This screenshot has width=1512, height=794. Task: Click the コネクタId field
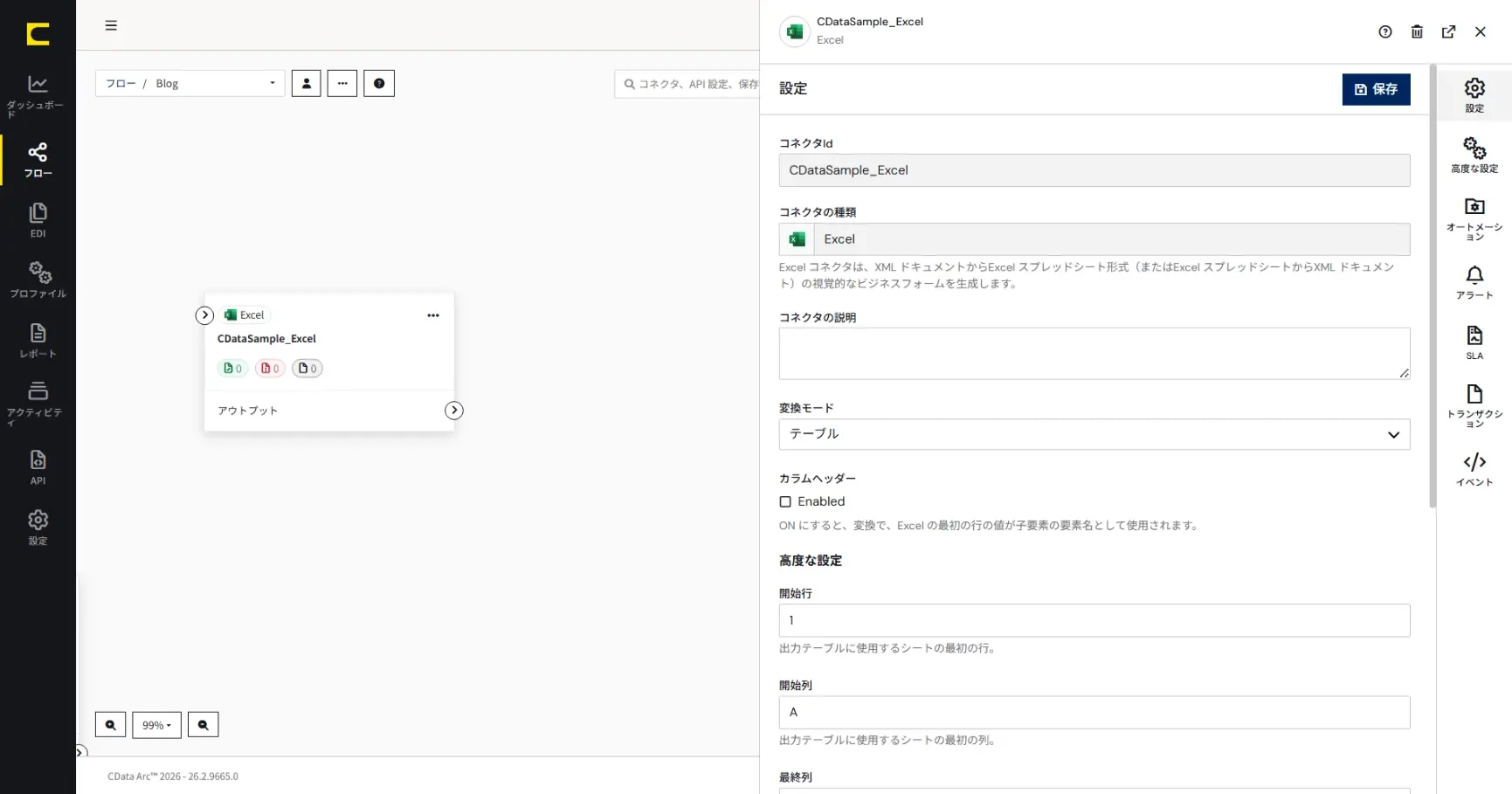tap(1094, 170)
